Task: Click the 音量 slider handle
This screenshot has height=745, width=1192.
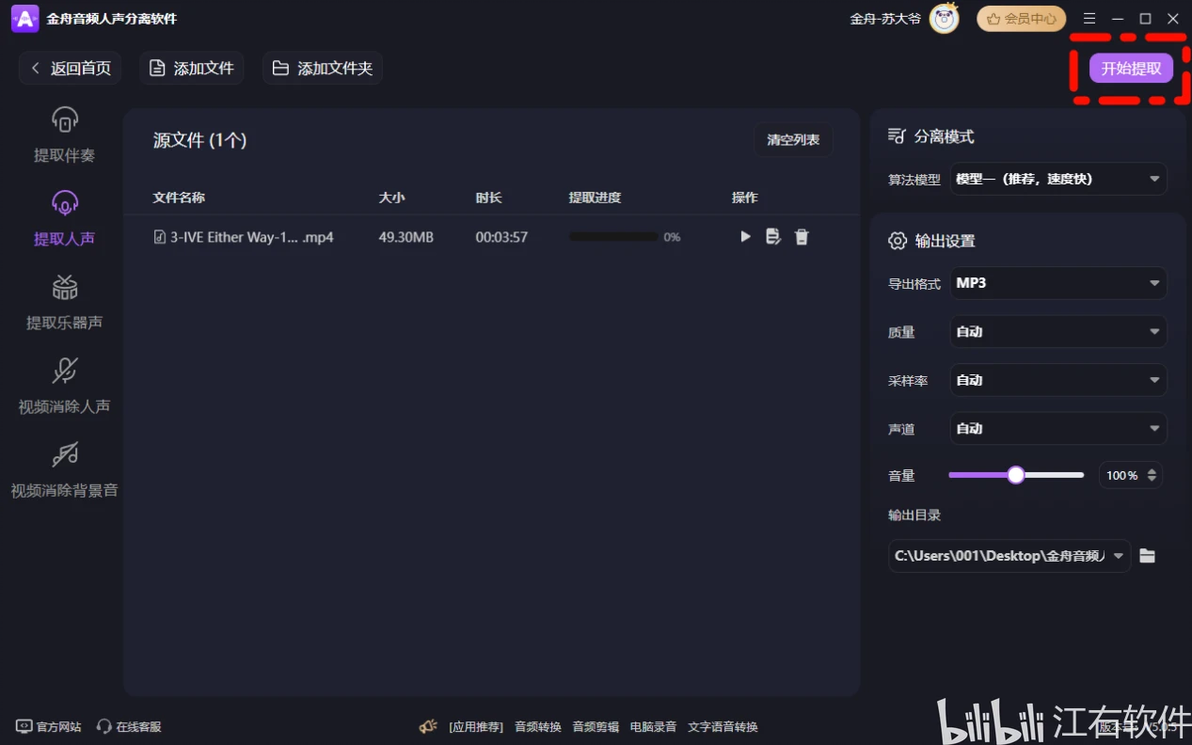Action: (x=1016, y=475)
